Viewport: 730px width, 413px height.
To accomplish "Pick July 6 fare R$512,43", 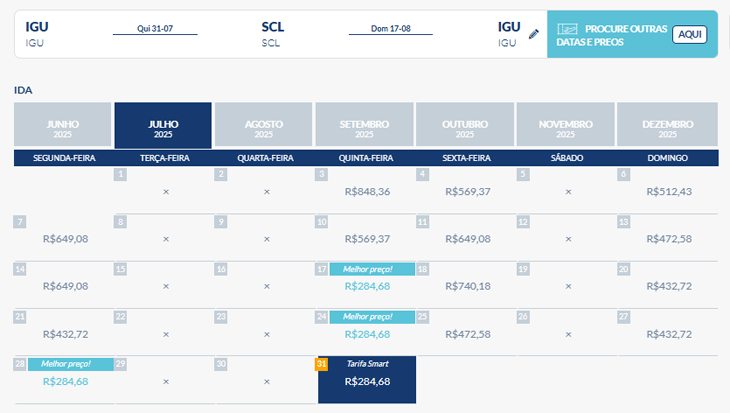I will 669,191.
